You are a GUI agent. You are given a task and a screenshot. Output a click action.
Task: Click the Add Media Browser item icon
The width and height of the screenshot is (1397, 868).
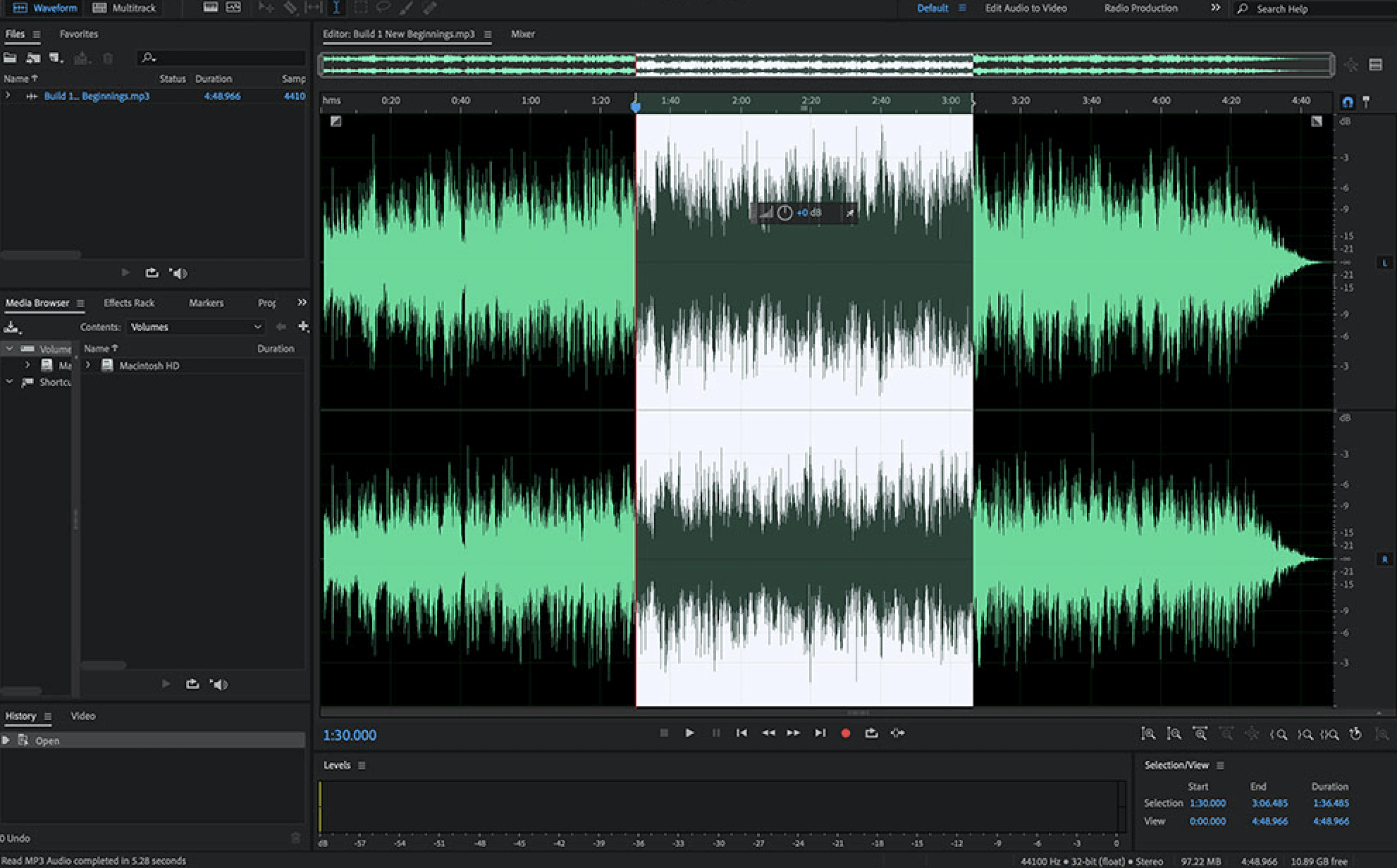(303, 326)
